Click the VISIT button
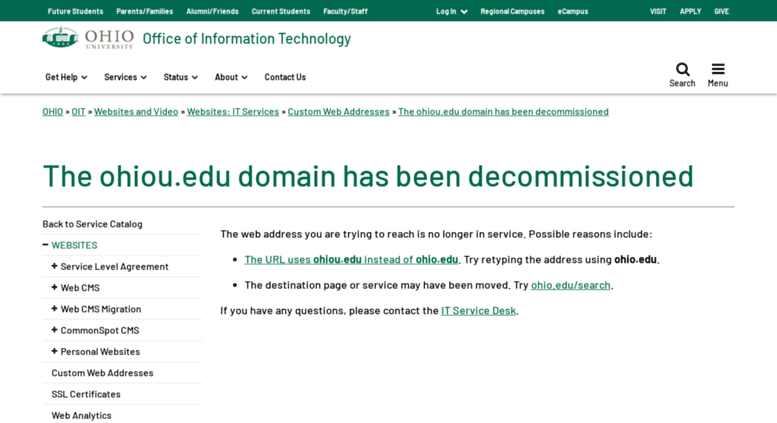The image size is (777, 423). click(658, 11)
